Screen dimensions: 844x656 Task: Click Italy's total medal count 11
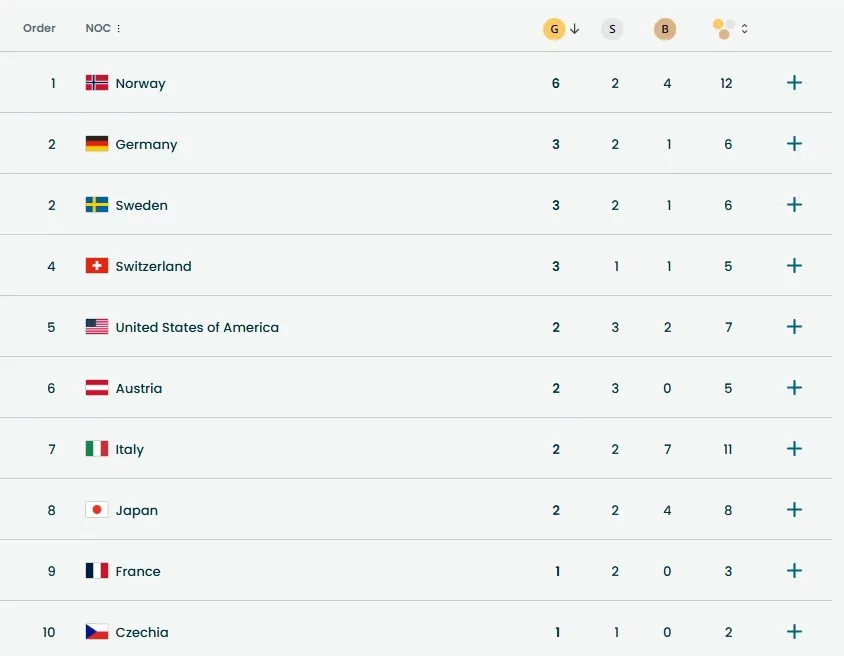tap(728, 449)
